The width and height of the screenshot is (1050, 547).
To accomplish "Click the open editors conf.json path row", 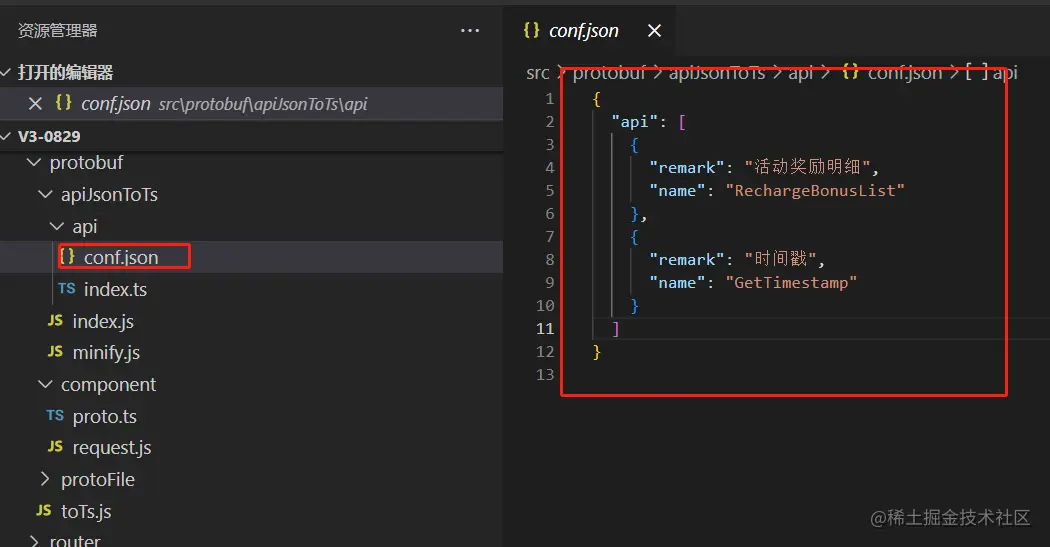I will coord(251,104).
